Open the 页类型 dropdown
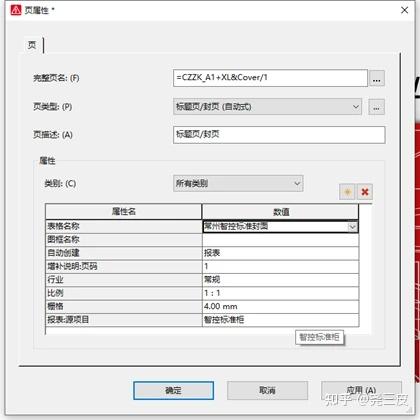This screenshot has width=420, height=420. pyautogui.click(x=267, y=107)
